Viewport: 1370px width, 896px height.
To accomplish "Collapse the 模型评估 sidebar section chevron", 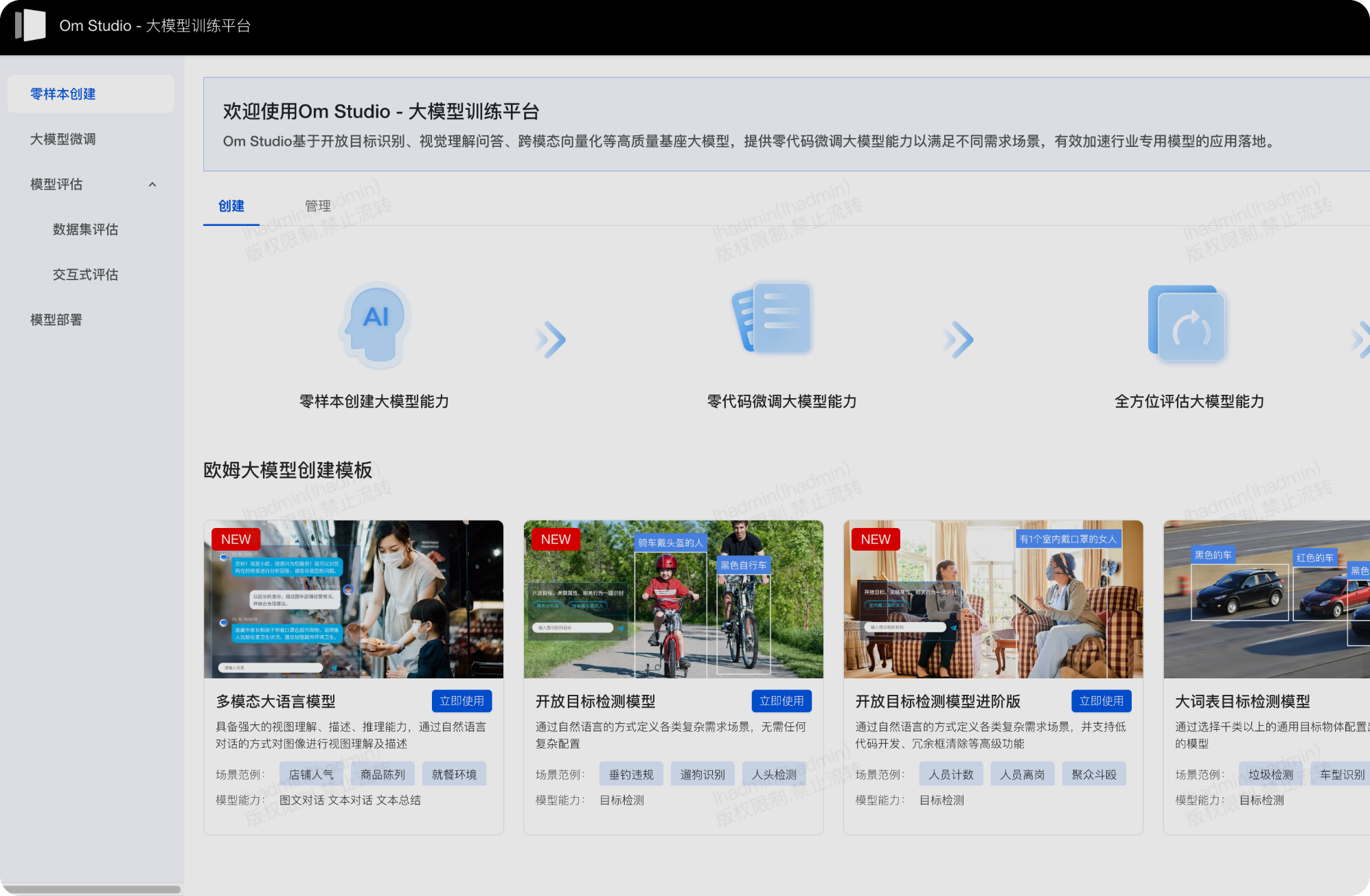I will tap(152, 184).
